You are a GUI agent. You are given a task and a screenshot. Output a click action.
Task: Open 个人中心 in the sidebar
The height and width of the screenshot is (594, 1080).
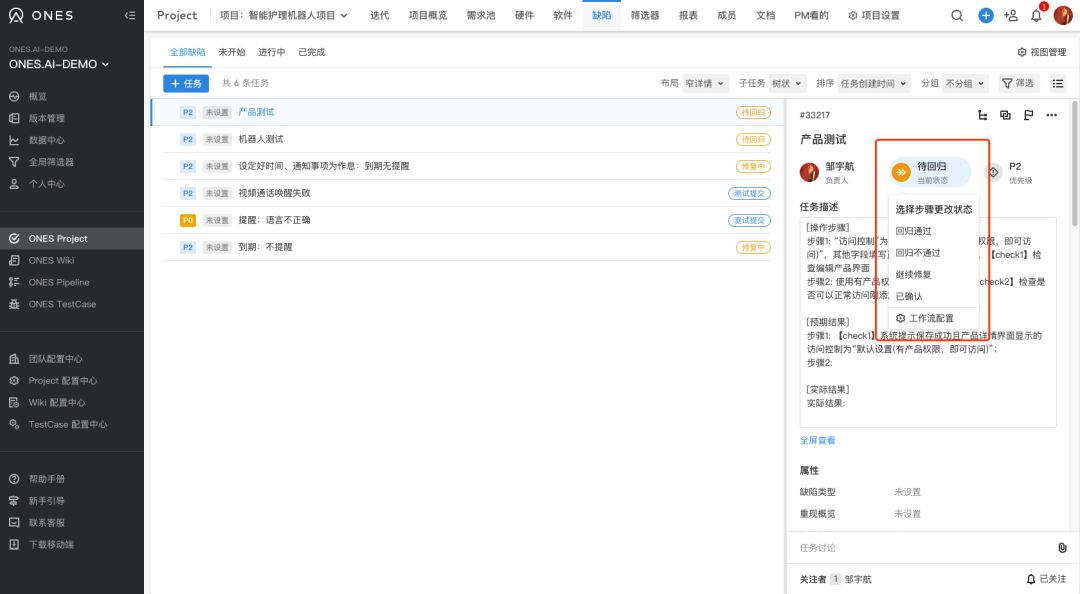[x=46, y=184]
